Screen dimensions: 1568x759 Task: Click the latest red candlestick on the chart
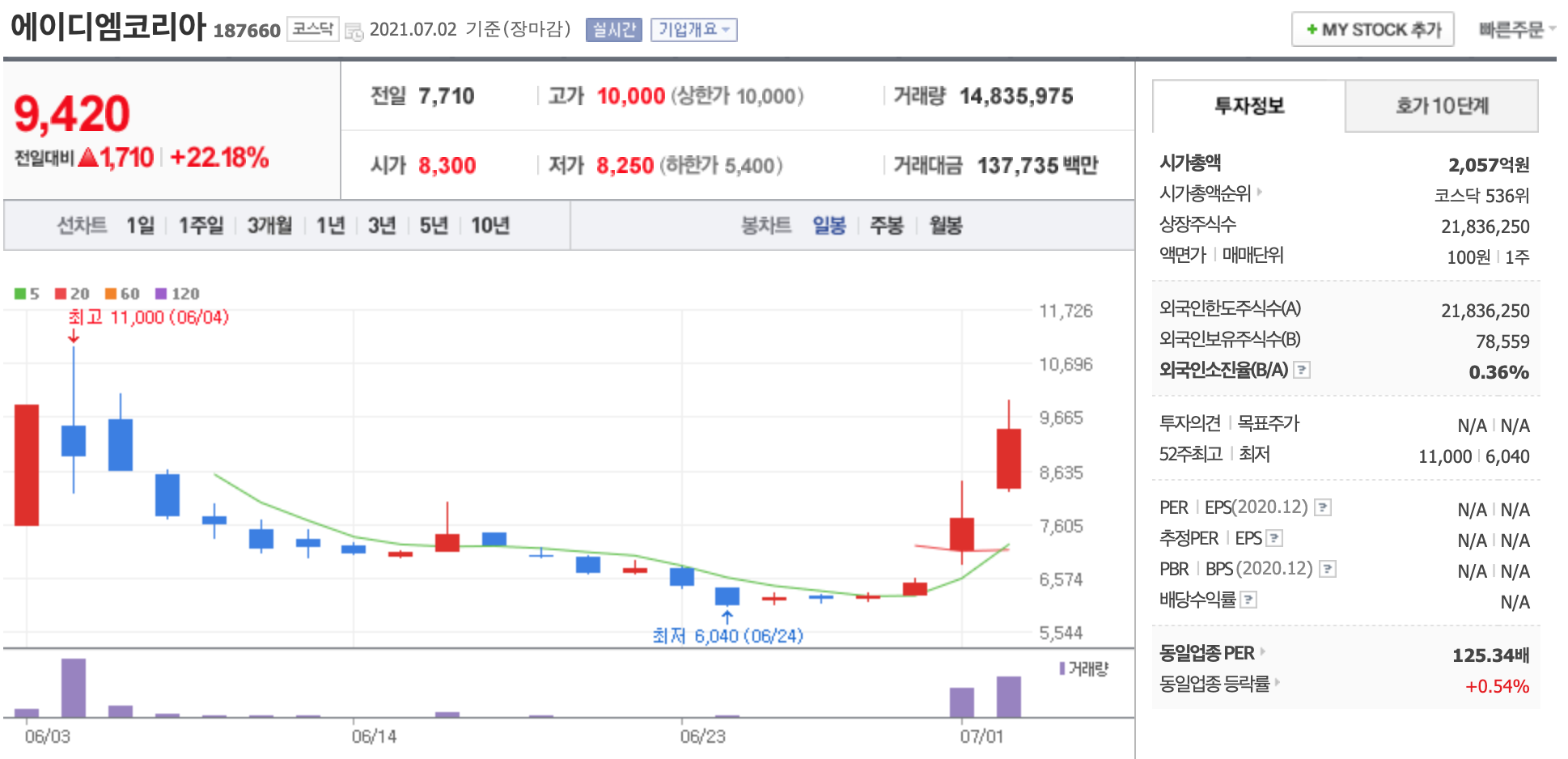point(1008,458)
